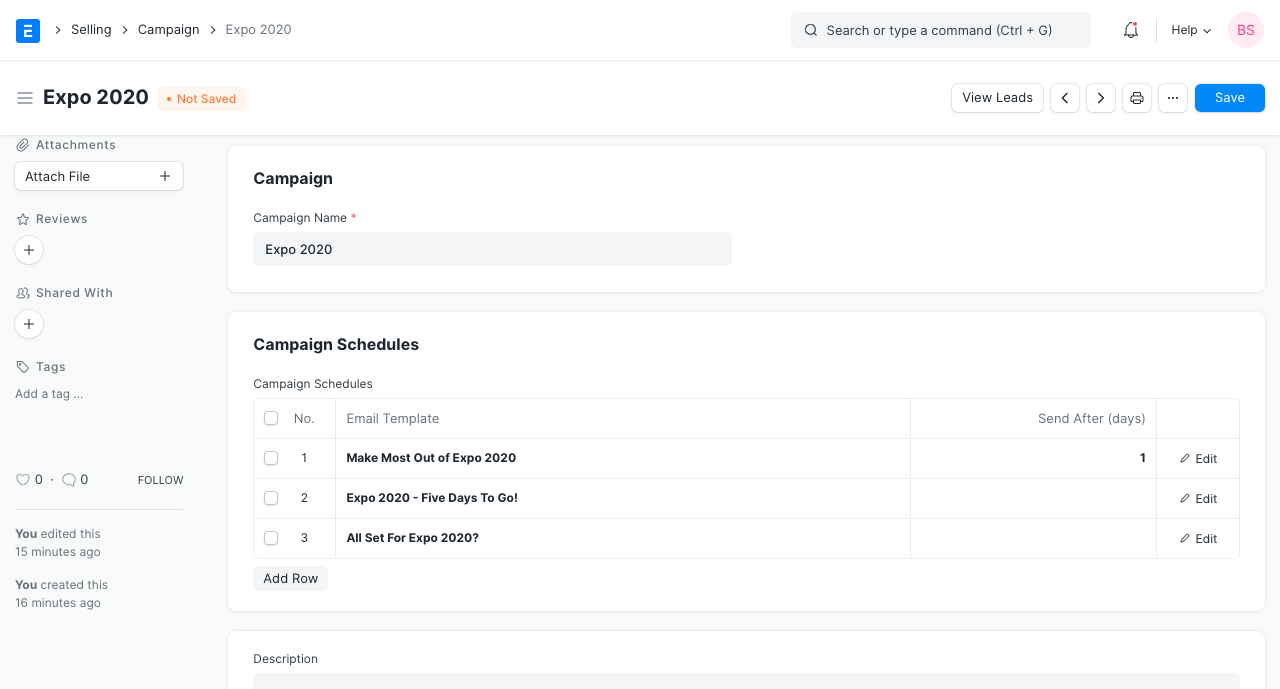Screen dimensions: 1280x689
Task: Open comments via the speech bubble icon
Action: 66,479
